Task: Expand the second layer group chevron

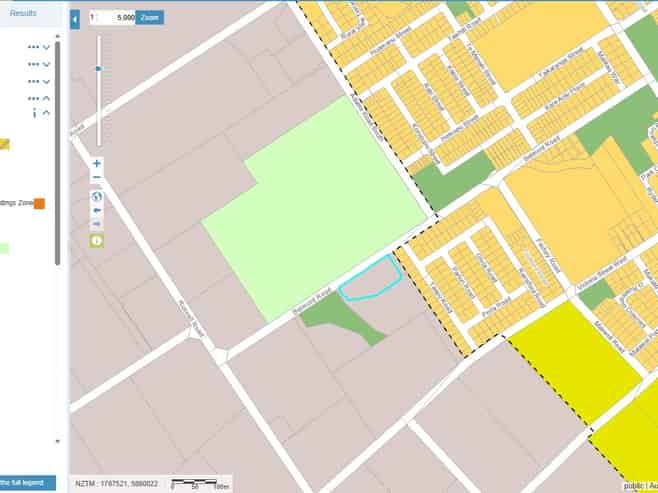Action: 46,64
